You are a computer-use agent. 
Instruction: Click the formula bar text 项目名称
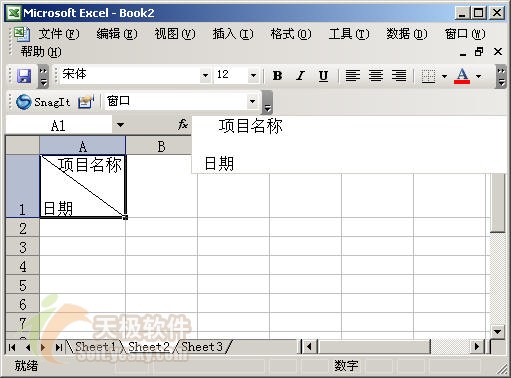click(x=250, y=126)
